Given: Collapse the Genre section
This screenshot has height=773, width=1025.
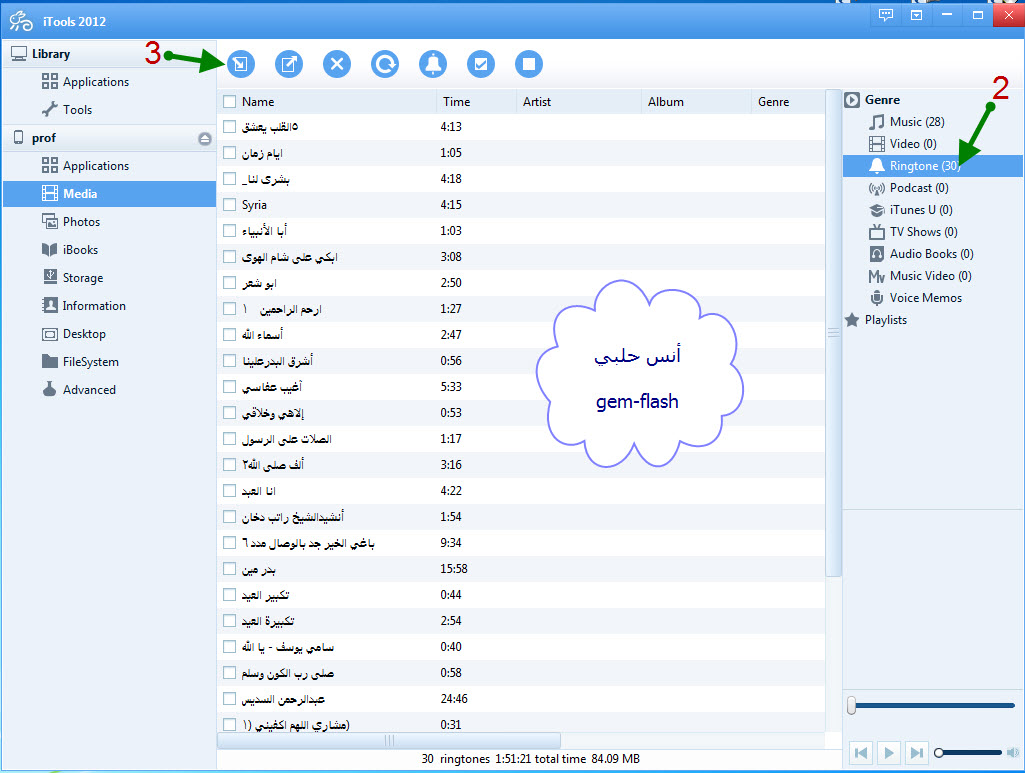Looking at the screenshot, I should pyautogui.click(x=852, y=100).
